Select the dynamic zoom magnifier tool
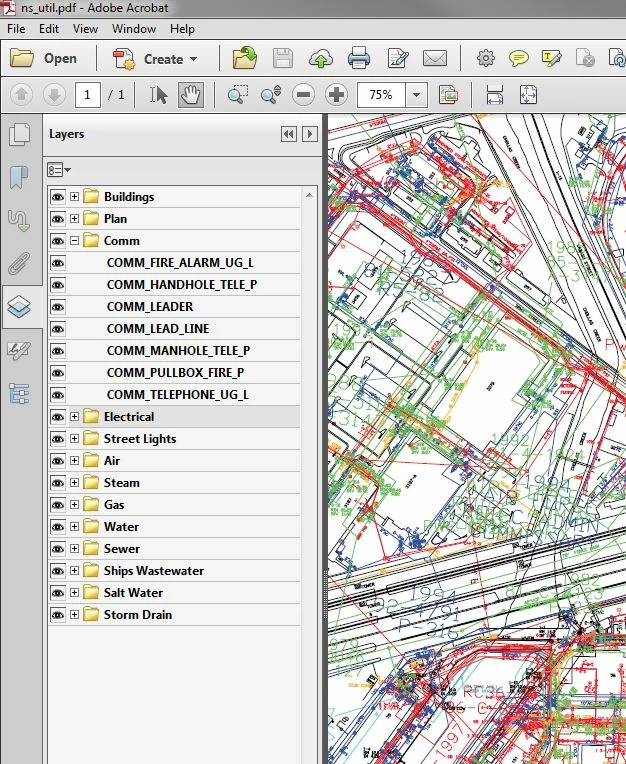 click(x=271, y=95)
